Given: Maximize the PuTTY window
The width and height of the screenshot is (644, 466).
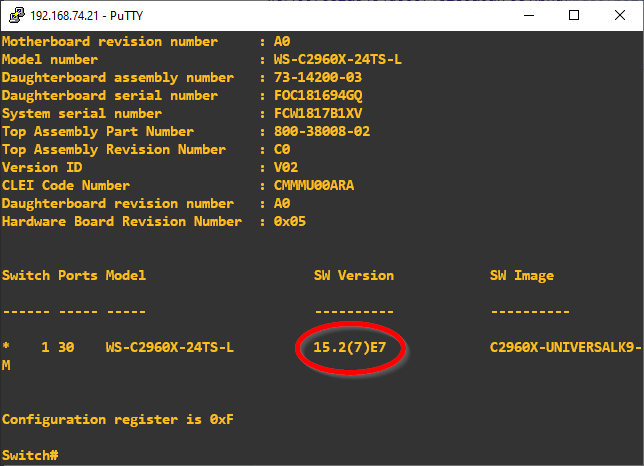Looking at the screenshot, I should click(x=574, y=15).
